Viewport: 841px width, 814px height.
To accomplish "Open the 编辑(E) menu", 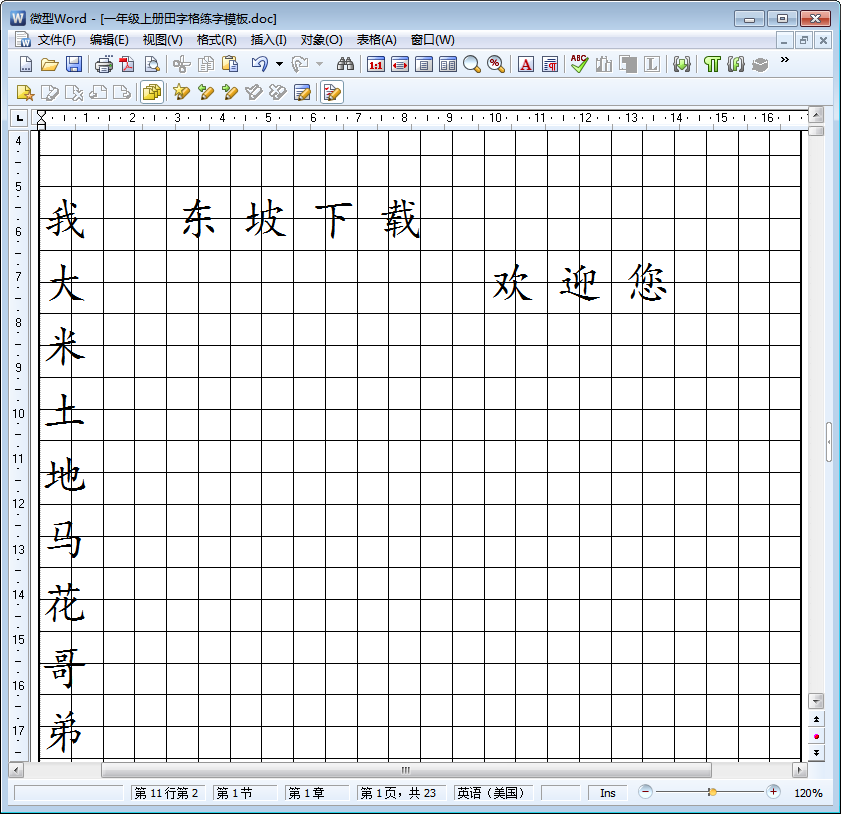I will 109,40.
